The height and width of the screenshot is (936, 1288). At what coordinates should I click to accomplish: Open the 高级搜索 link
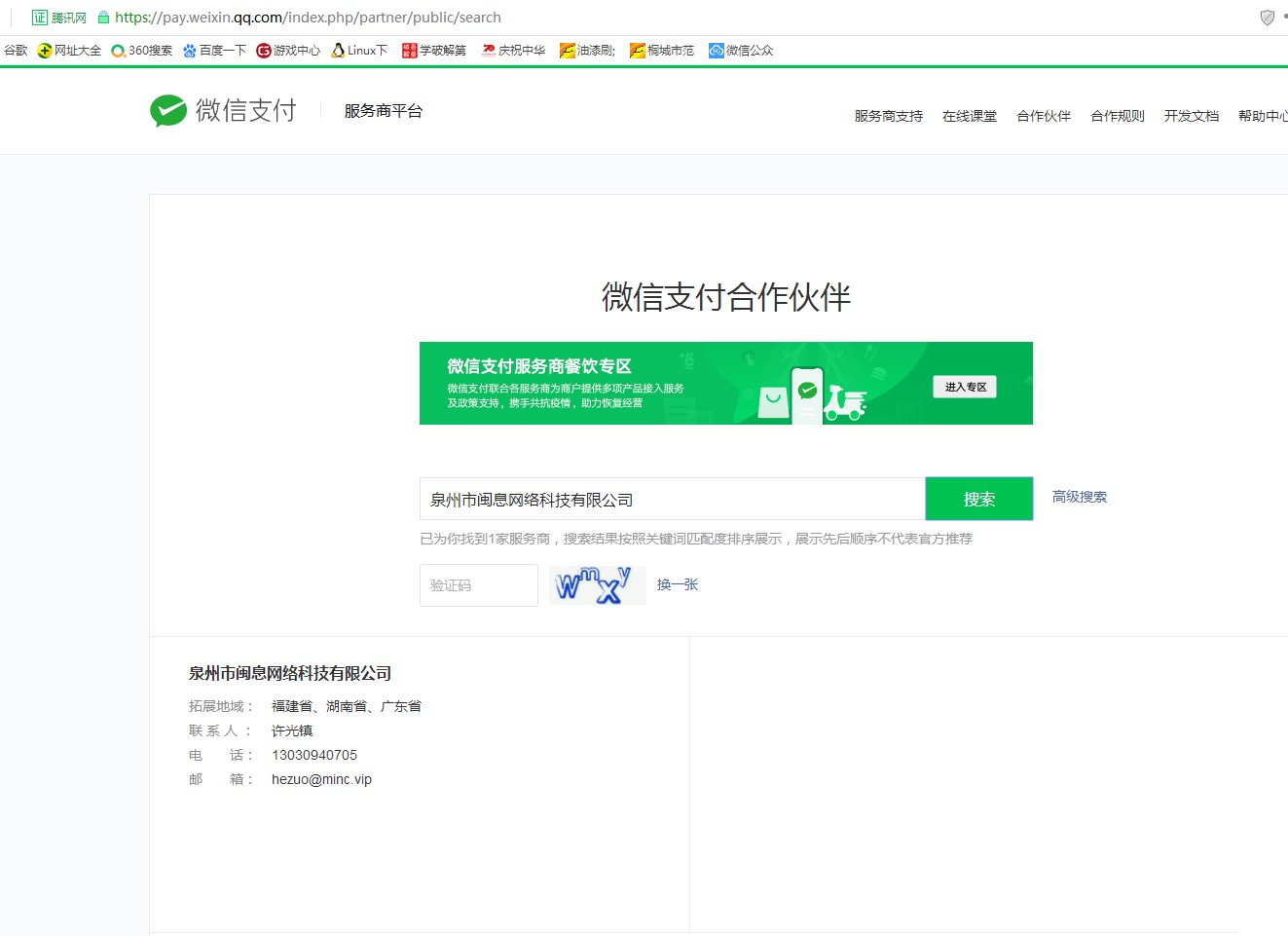[x=1079, y=497]
